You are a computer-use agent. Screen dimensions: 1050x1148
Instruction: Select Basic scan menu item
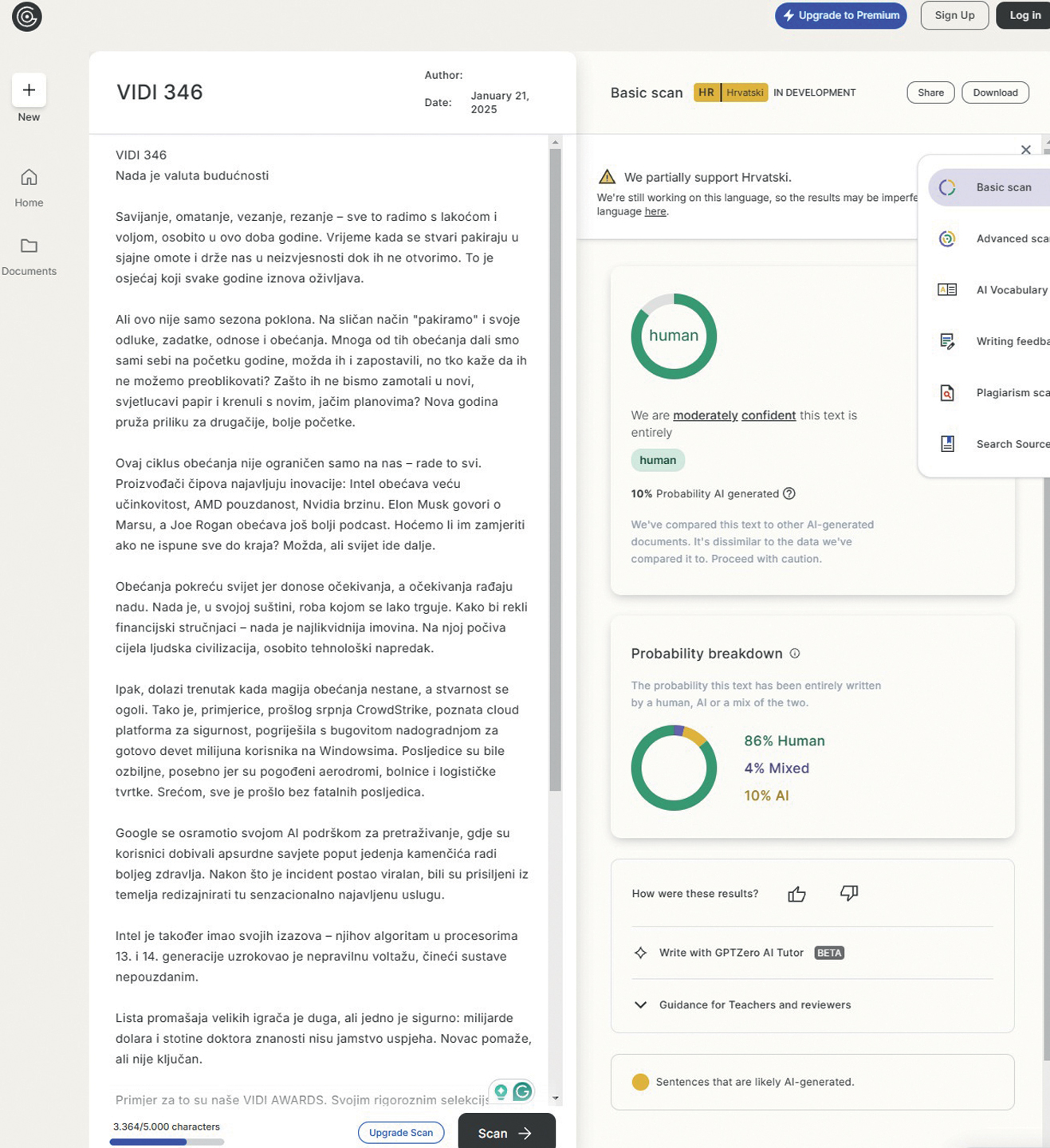(989, 187)
